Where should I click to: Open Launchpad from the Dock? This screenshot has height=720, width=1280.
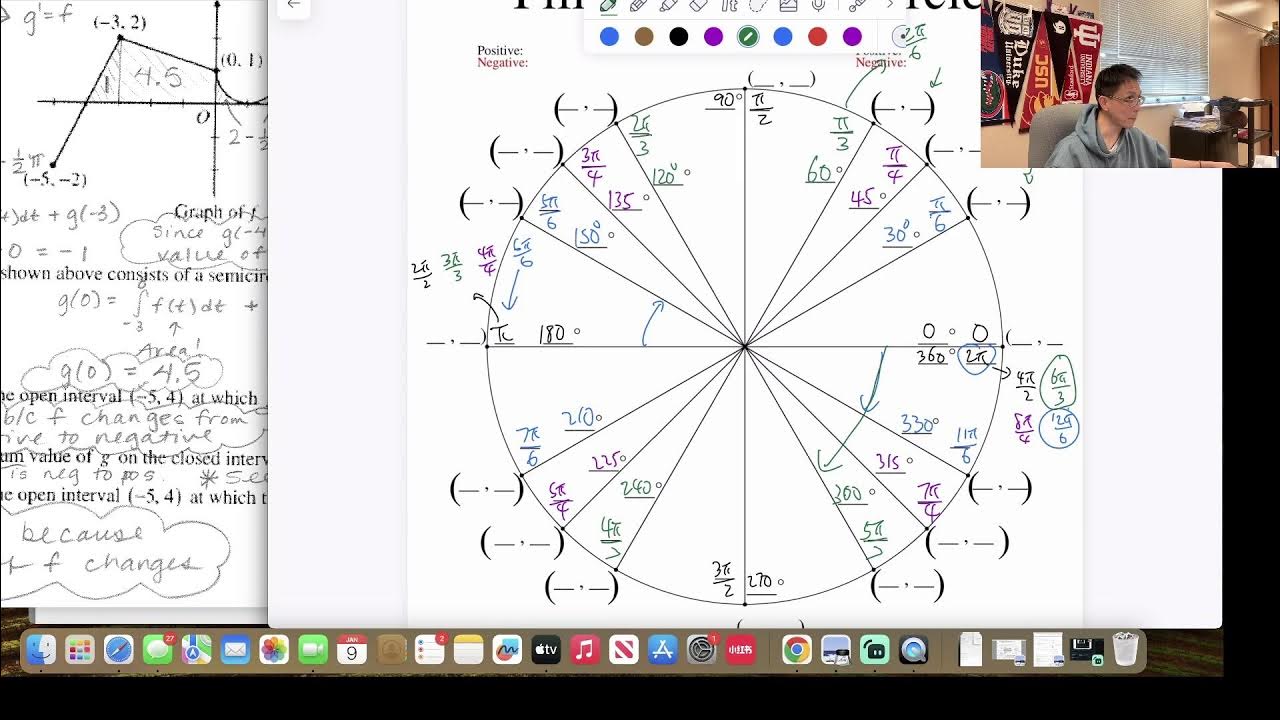click(80, 650)
